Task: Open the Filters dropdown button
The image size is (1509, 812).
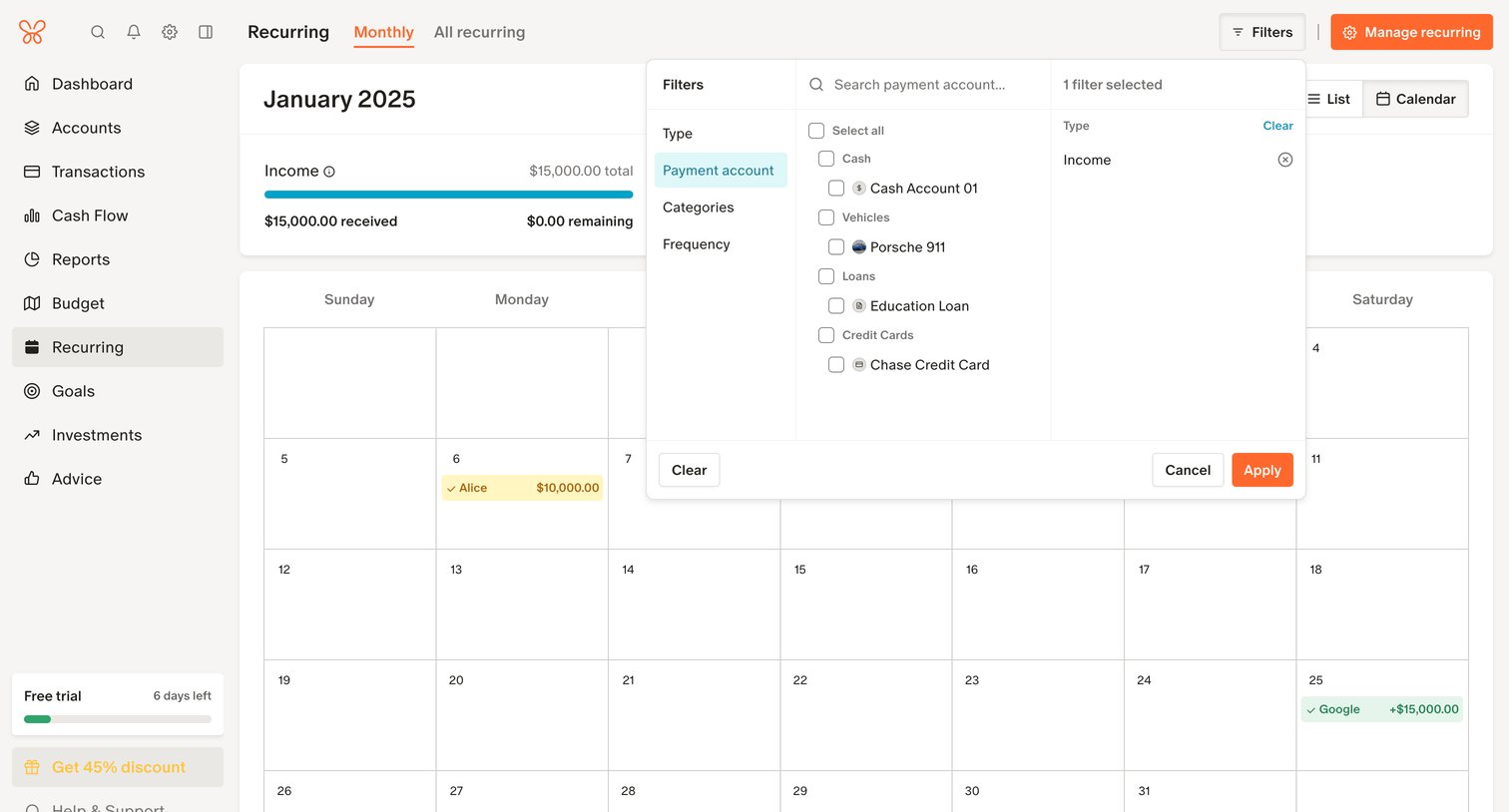Action: [1262, 32]
